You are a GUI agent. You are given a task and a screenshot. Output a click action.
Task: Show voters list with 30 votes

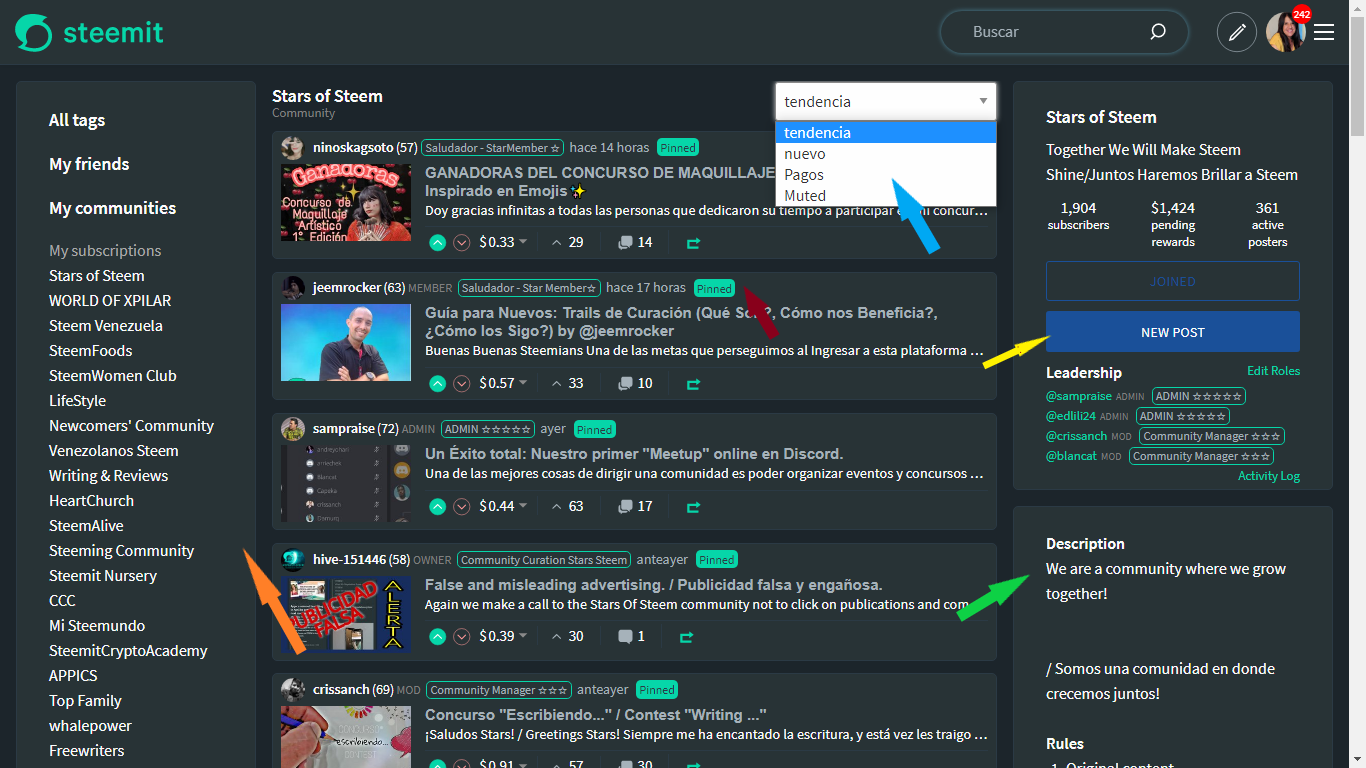[x=567, y=636]
